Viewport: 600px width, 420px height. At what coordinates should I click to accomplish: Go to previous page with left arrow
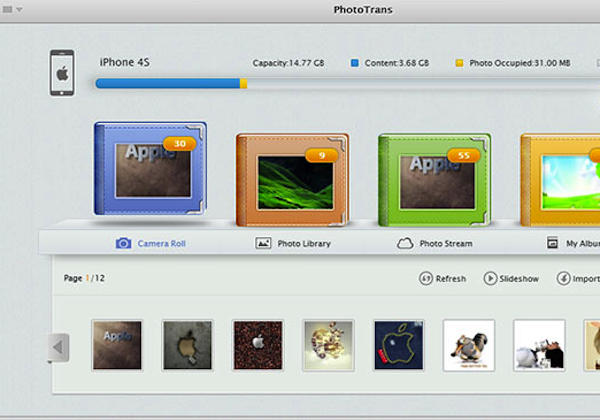[59, 347]
